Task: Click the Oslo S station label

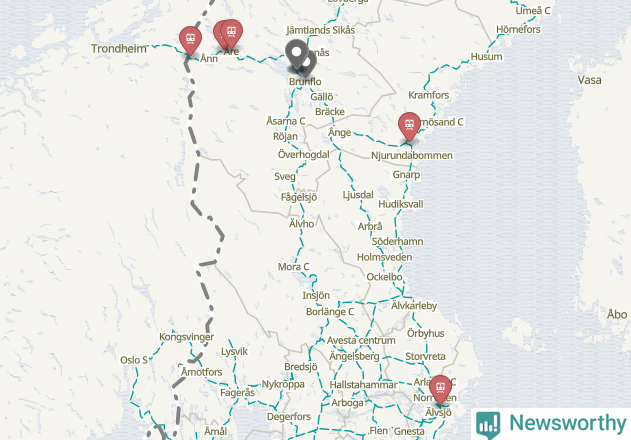Action: point(134,360)
